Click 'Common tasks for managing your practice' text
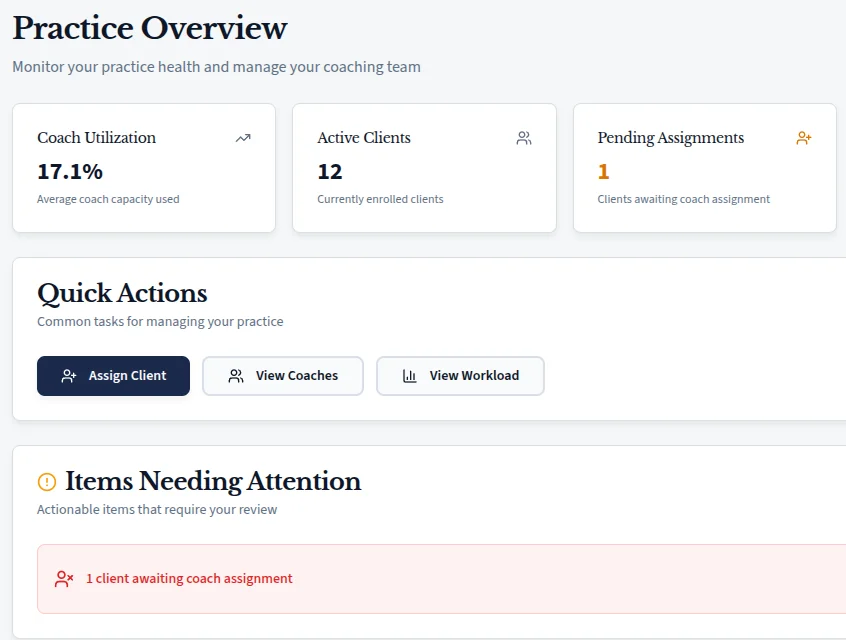 tap(160, 322)
